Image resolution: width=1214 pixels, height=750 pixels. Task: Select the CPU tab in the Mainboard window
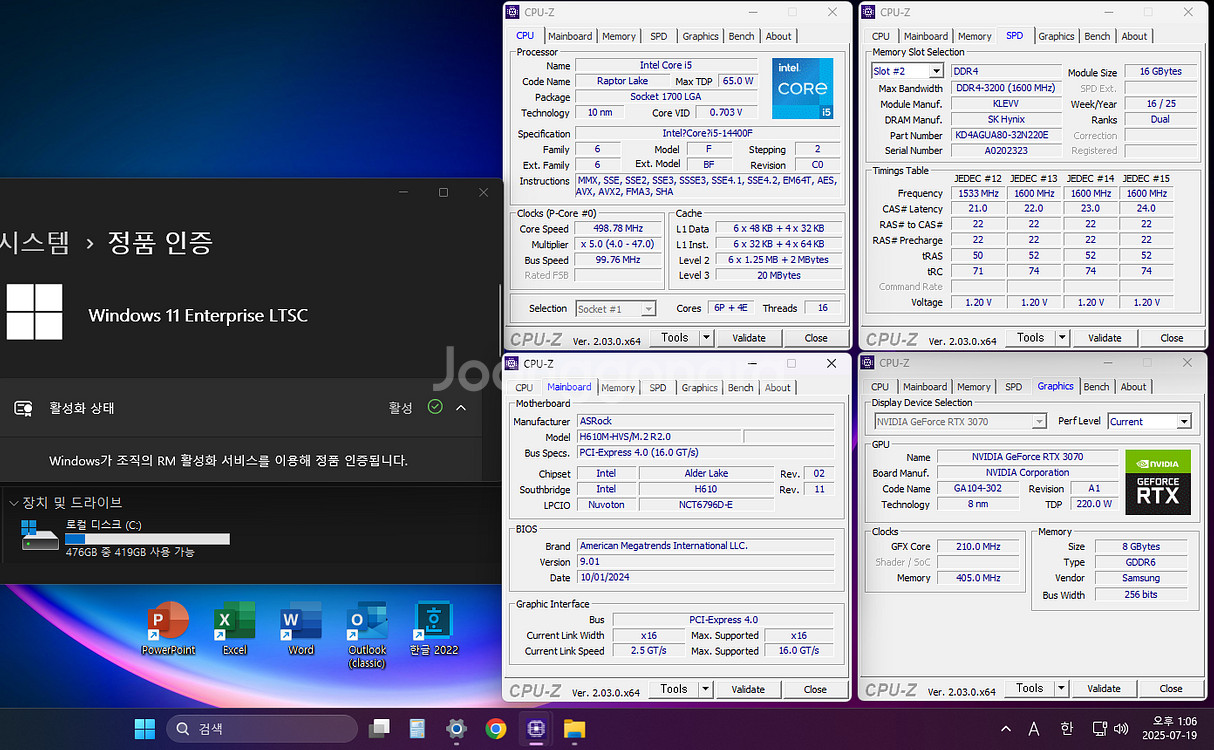[524, 387]
